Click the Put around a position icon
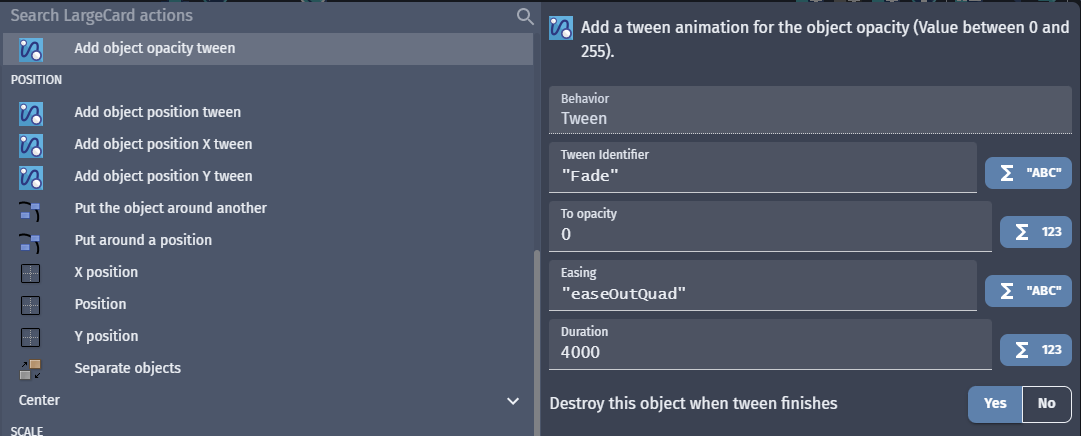 coord(30,241)
